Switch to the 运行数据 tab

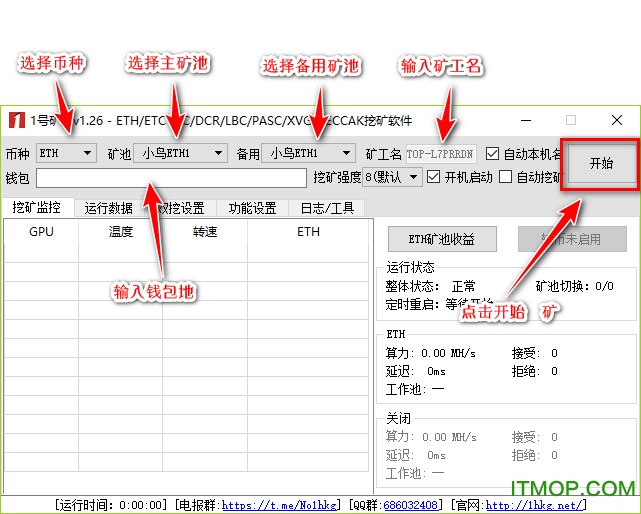click(x=108, y=208)
